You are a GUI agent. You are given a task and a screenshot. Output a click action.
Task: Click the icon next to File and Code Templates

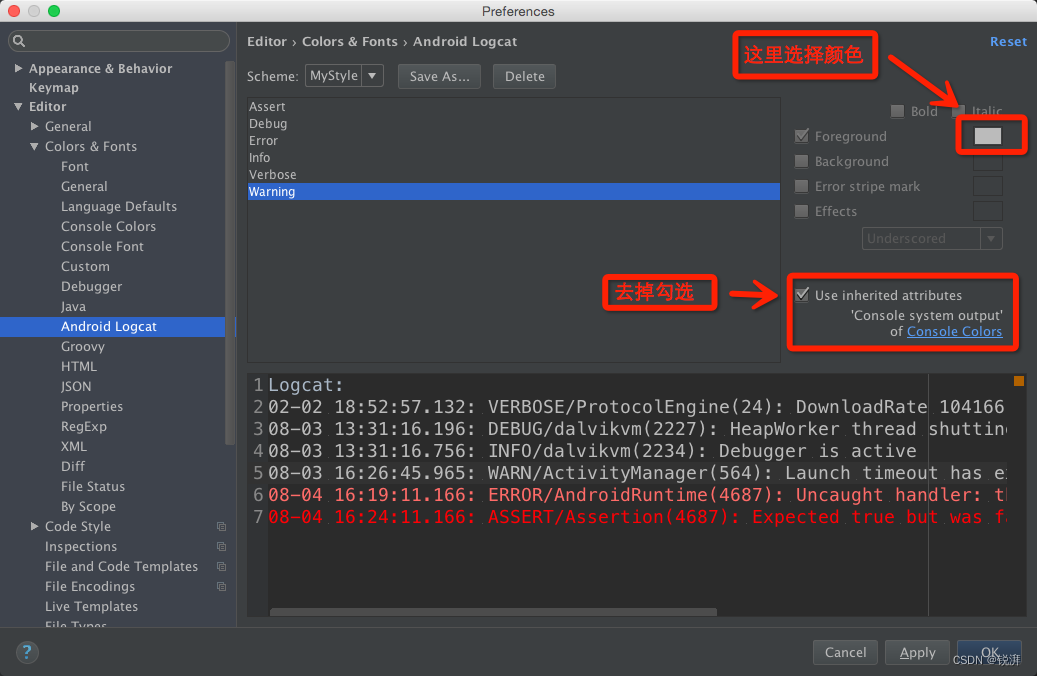[x=222, y=566]
